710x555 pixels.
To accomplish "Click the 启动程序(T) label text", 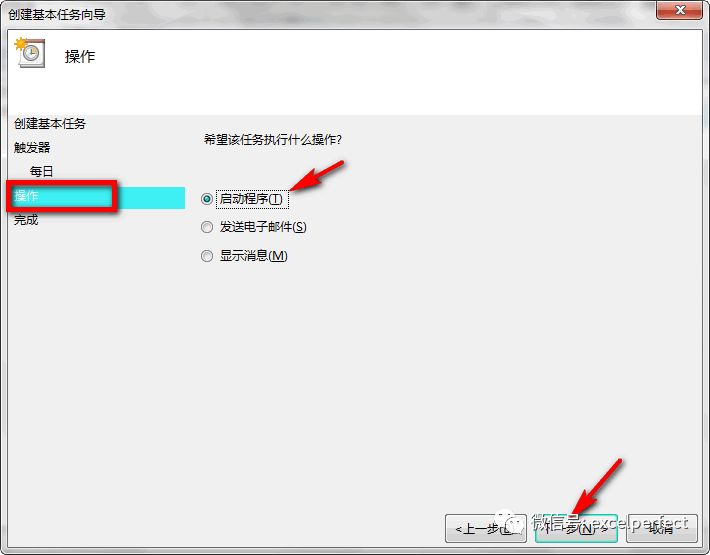I will (251, 199).
